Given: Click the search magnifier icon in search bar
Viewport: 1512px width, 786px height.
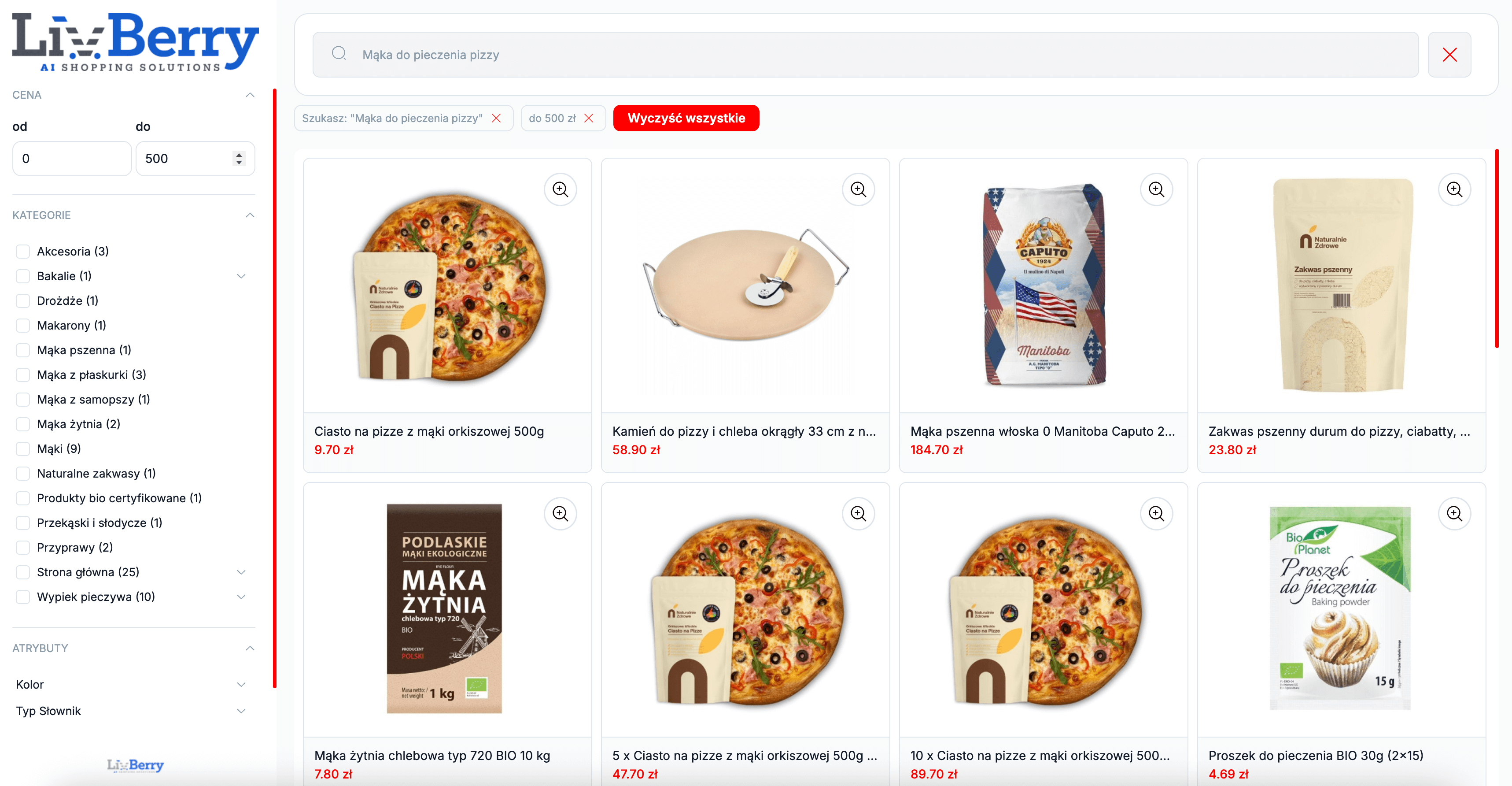Looking at the screenshot, I should 339,54.
